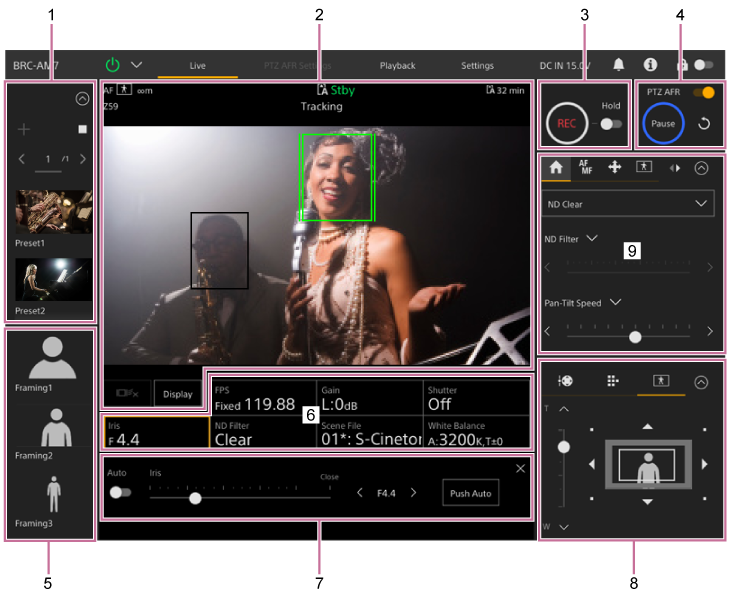
Task: Collapse the preset panel with the chevron
Action: [x=82, y=98]
